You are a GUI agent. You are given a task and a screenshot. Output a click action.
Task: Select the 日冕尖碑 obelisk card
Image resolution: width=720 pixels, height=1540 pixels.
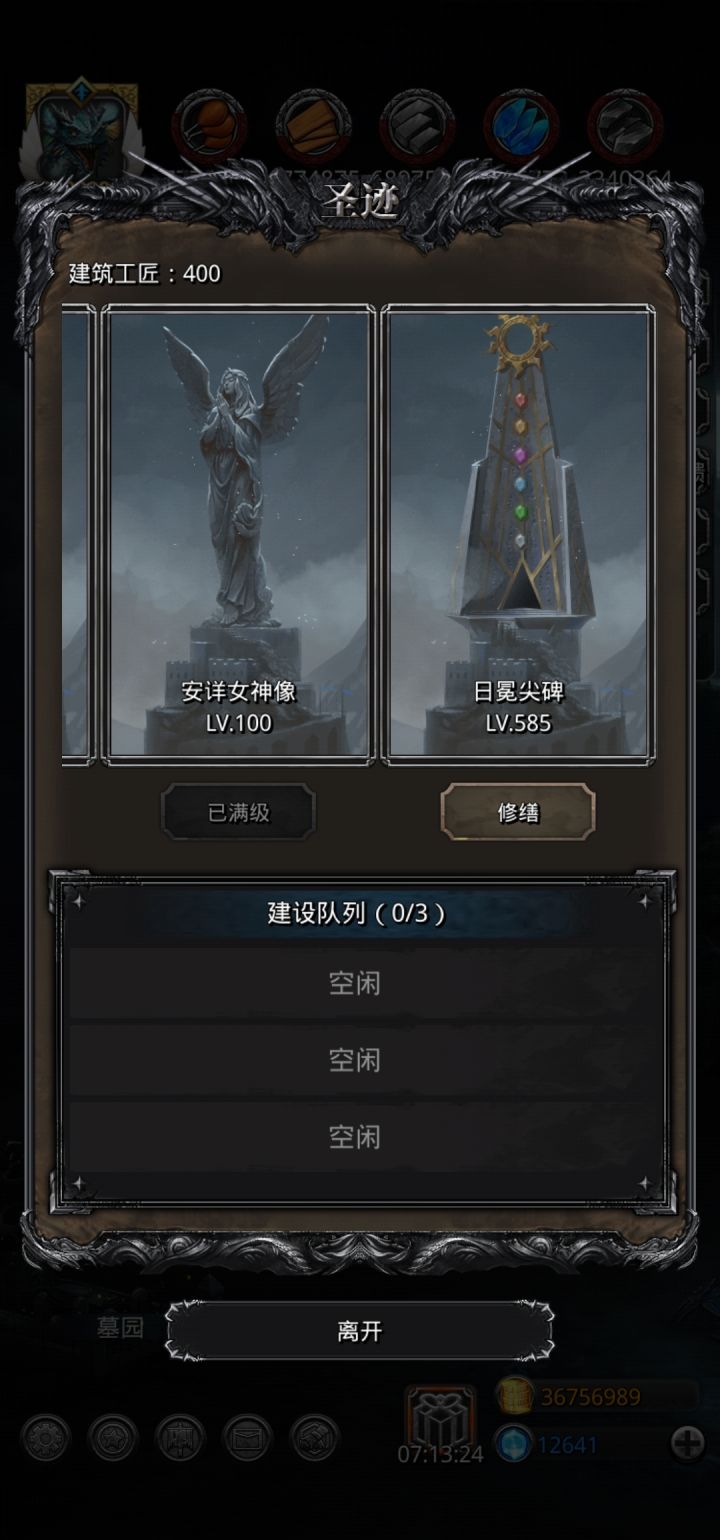tap(518, 535)
